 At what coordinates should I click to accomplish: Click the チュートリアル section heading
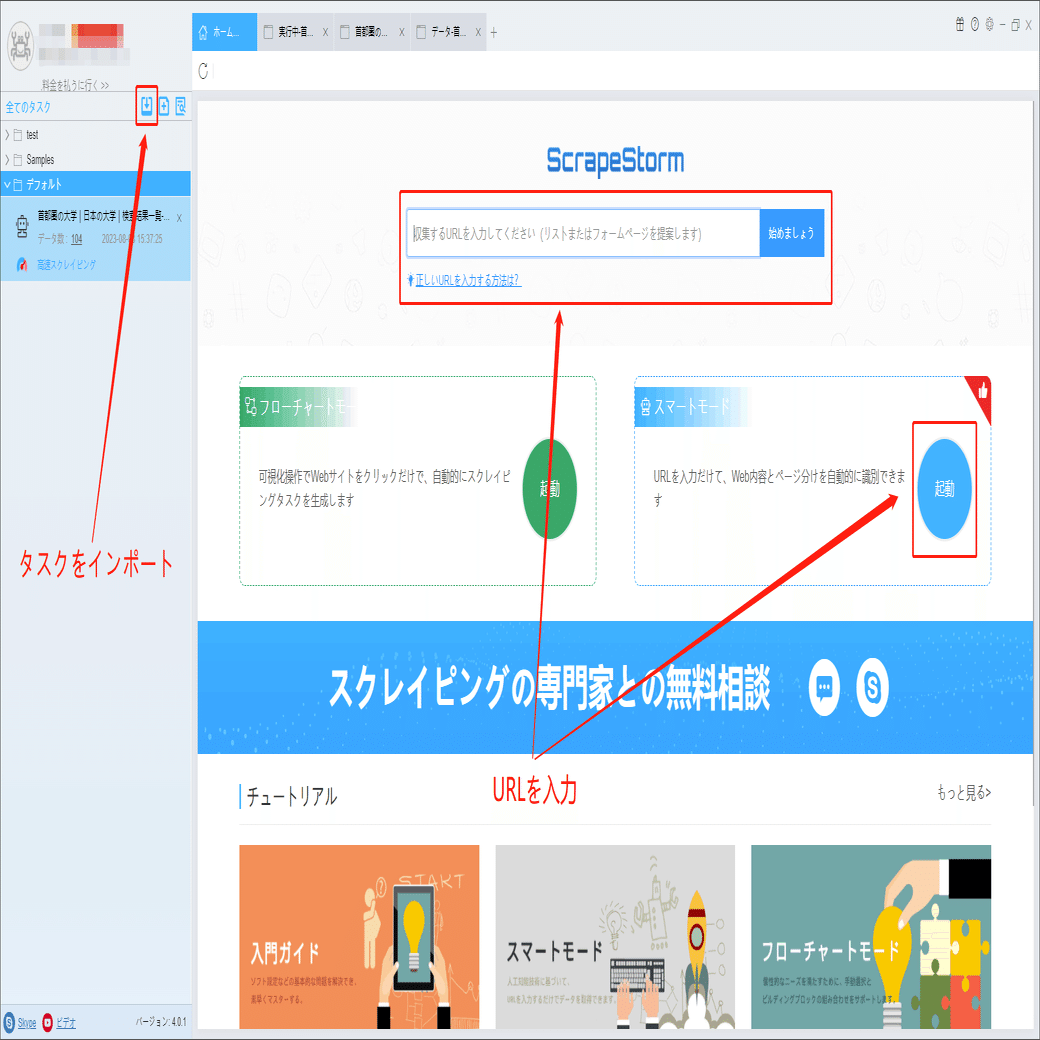(x=291, y=796)
